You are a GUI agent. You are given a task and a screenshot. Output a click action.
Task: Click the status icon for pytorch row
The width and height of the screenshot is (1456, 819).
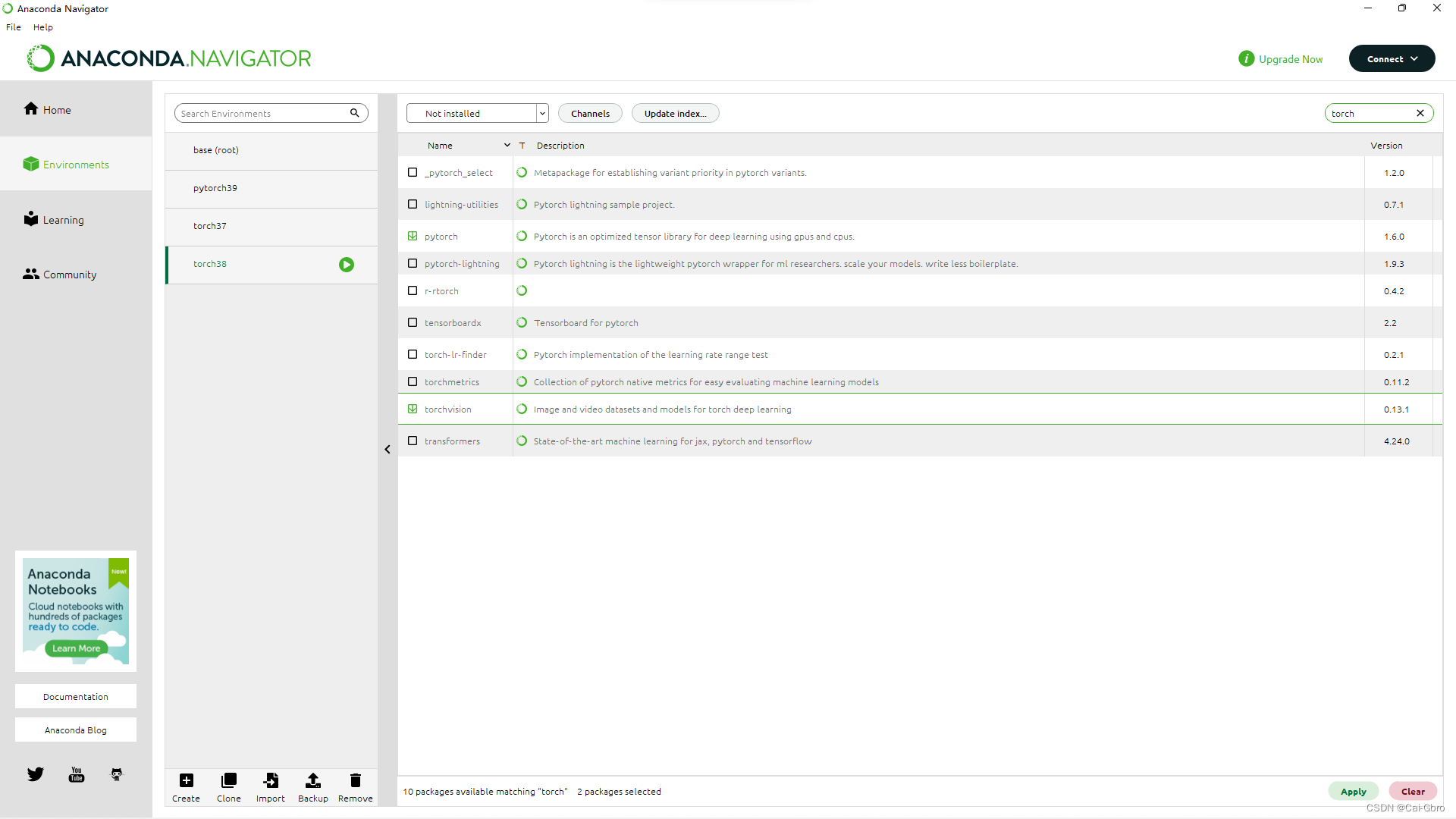tap(522, 236)
